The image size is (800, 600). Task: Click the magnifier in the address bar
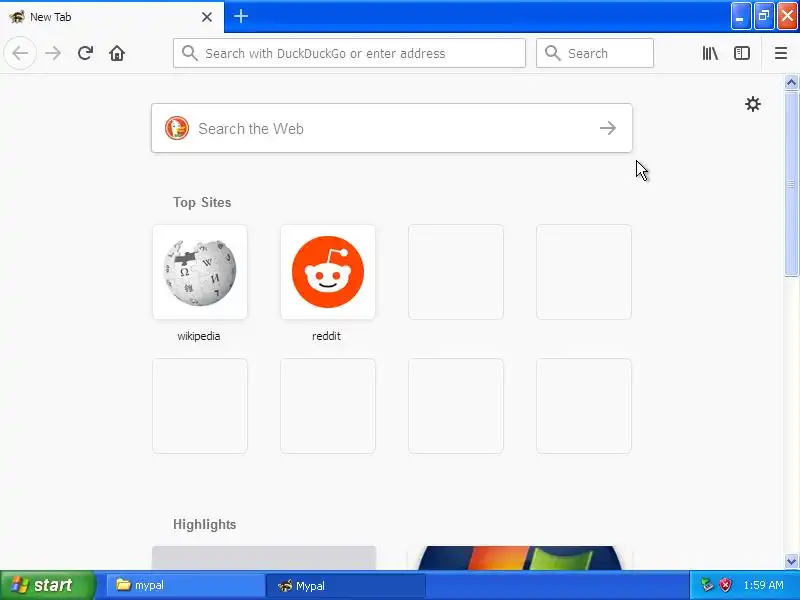190,53
